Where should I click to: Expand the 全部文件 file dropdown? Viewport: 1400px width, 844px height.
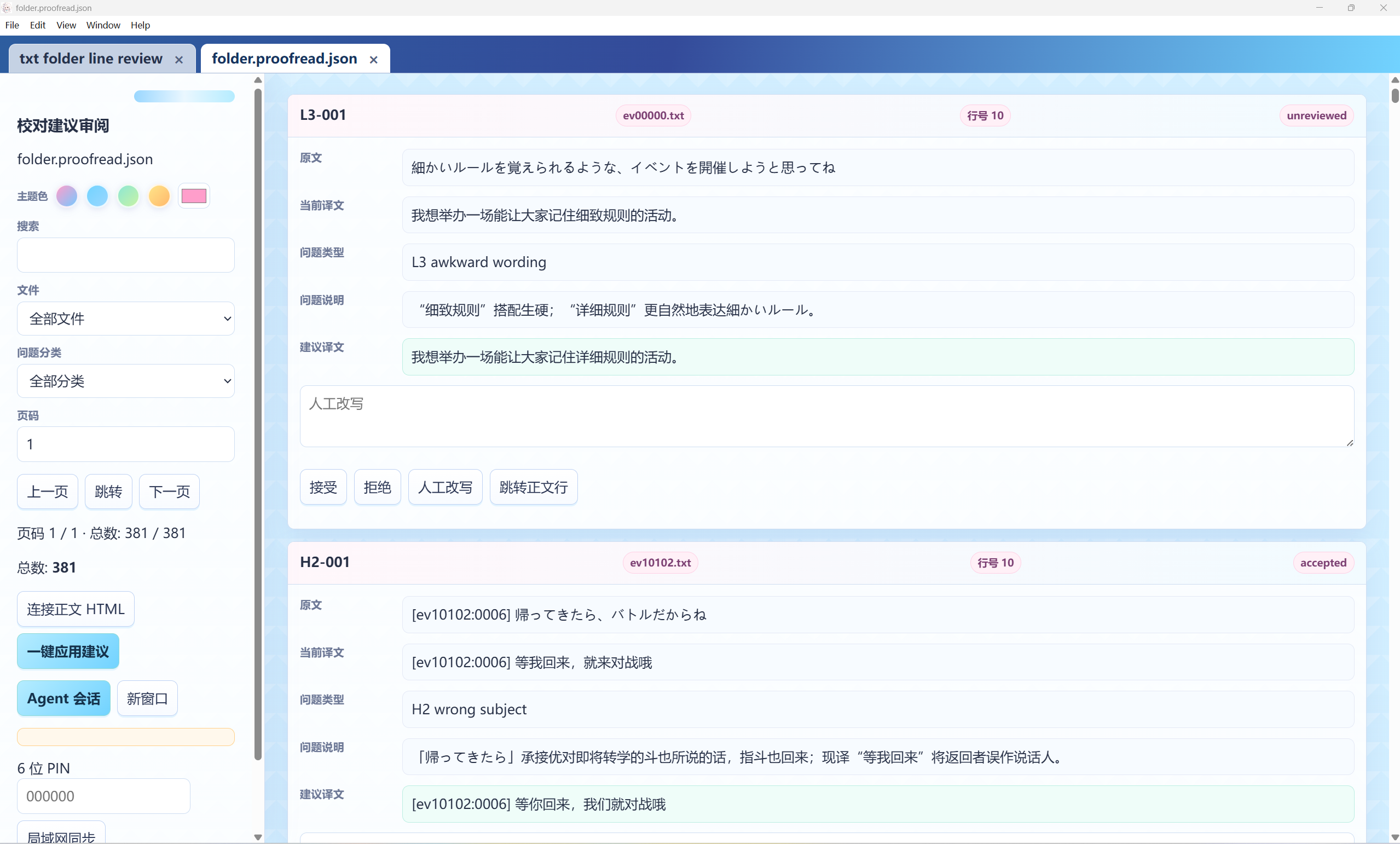tap(125, 318)
